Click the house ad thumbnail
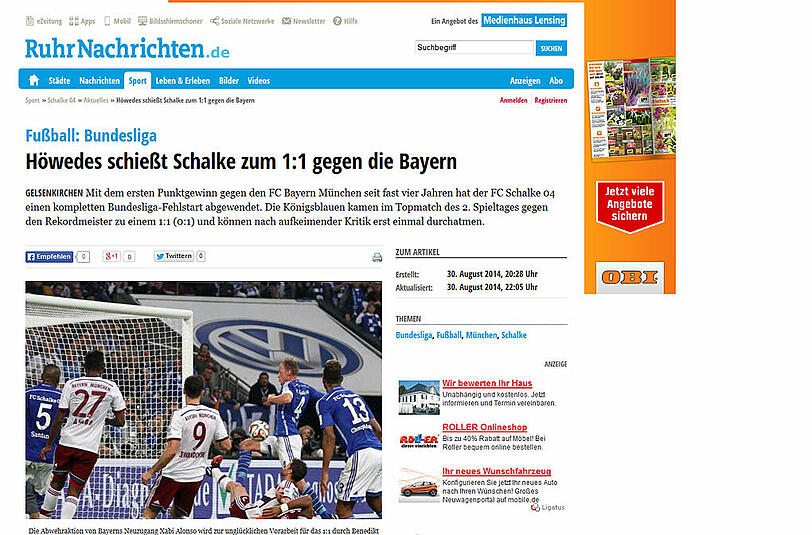The width and height of the screenshot is (812, 535). click(419, 397)
